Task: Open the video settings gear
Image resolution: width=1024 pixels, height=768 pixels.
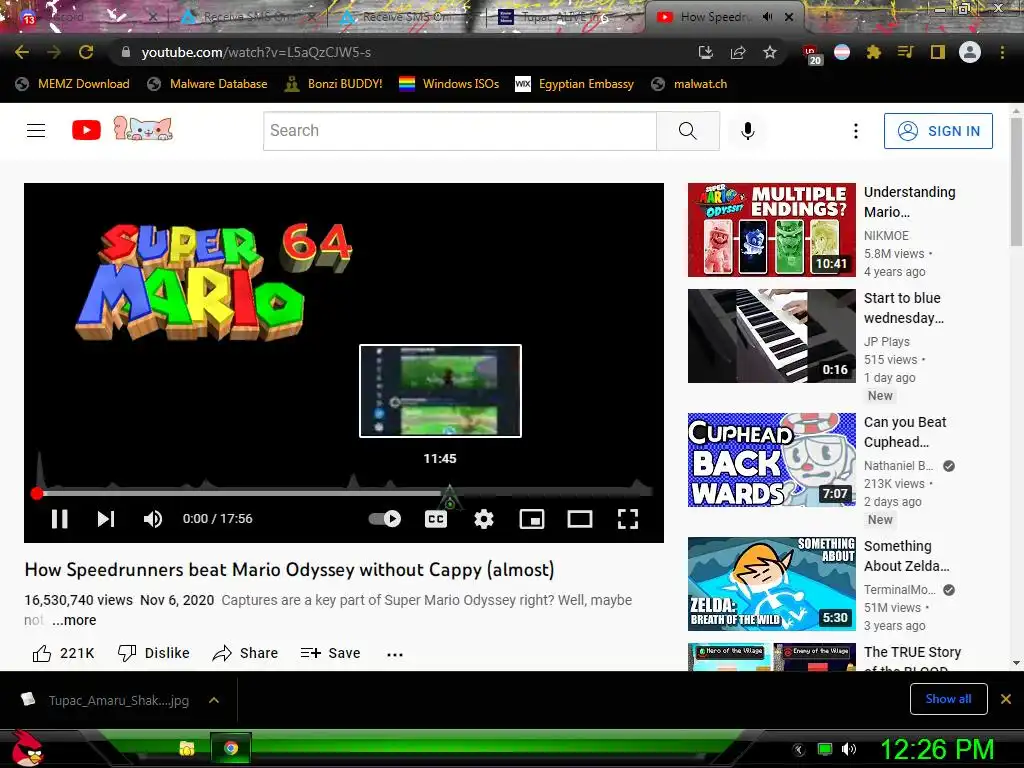Action: tap(484, 519)
